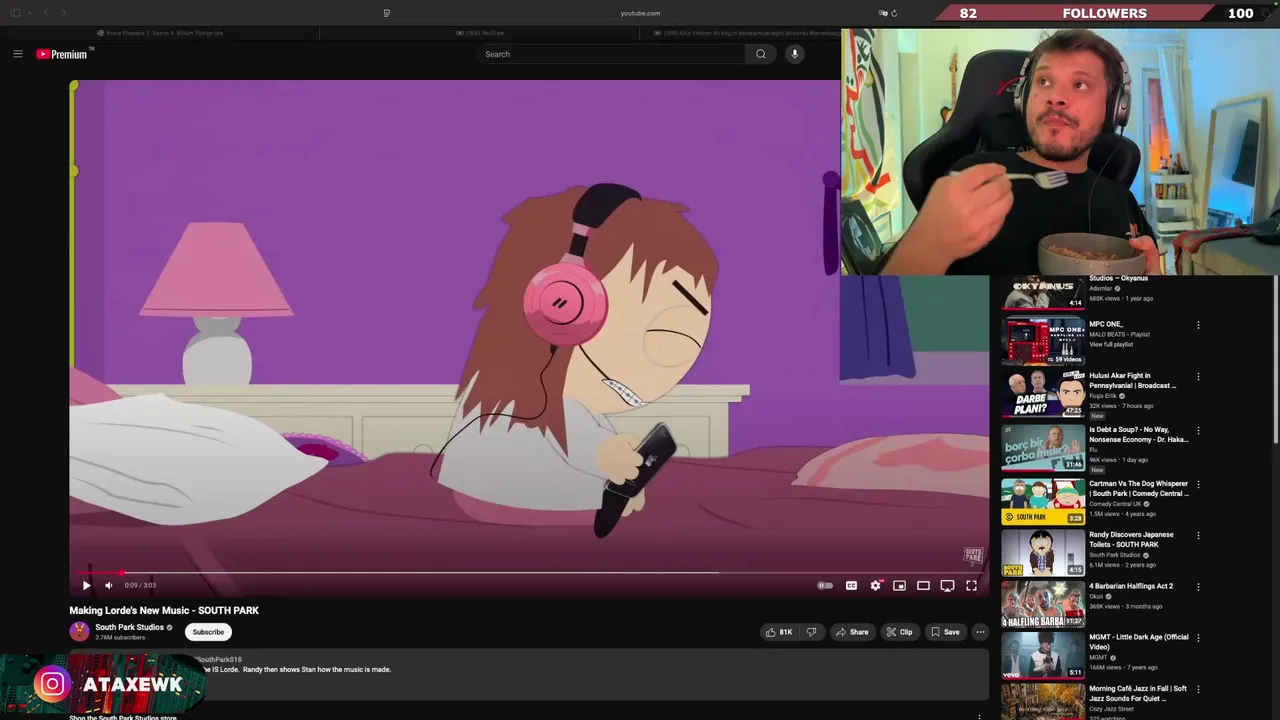Open Safari reader/page icon left of address
The height and width of the screenshot is (720, 1280).
click(386, 13)
